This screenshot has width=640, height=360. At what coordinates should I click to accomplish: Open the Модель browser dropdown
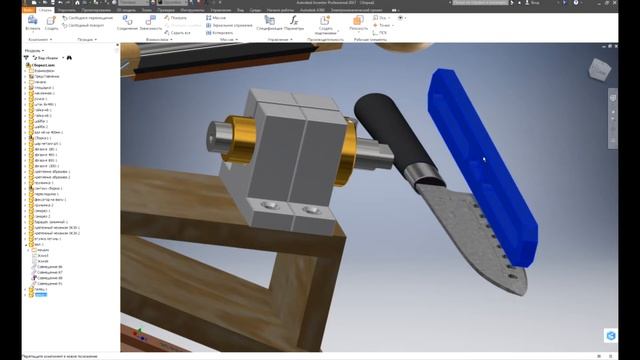click(x=34, y=51)
